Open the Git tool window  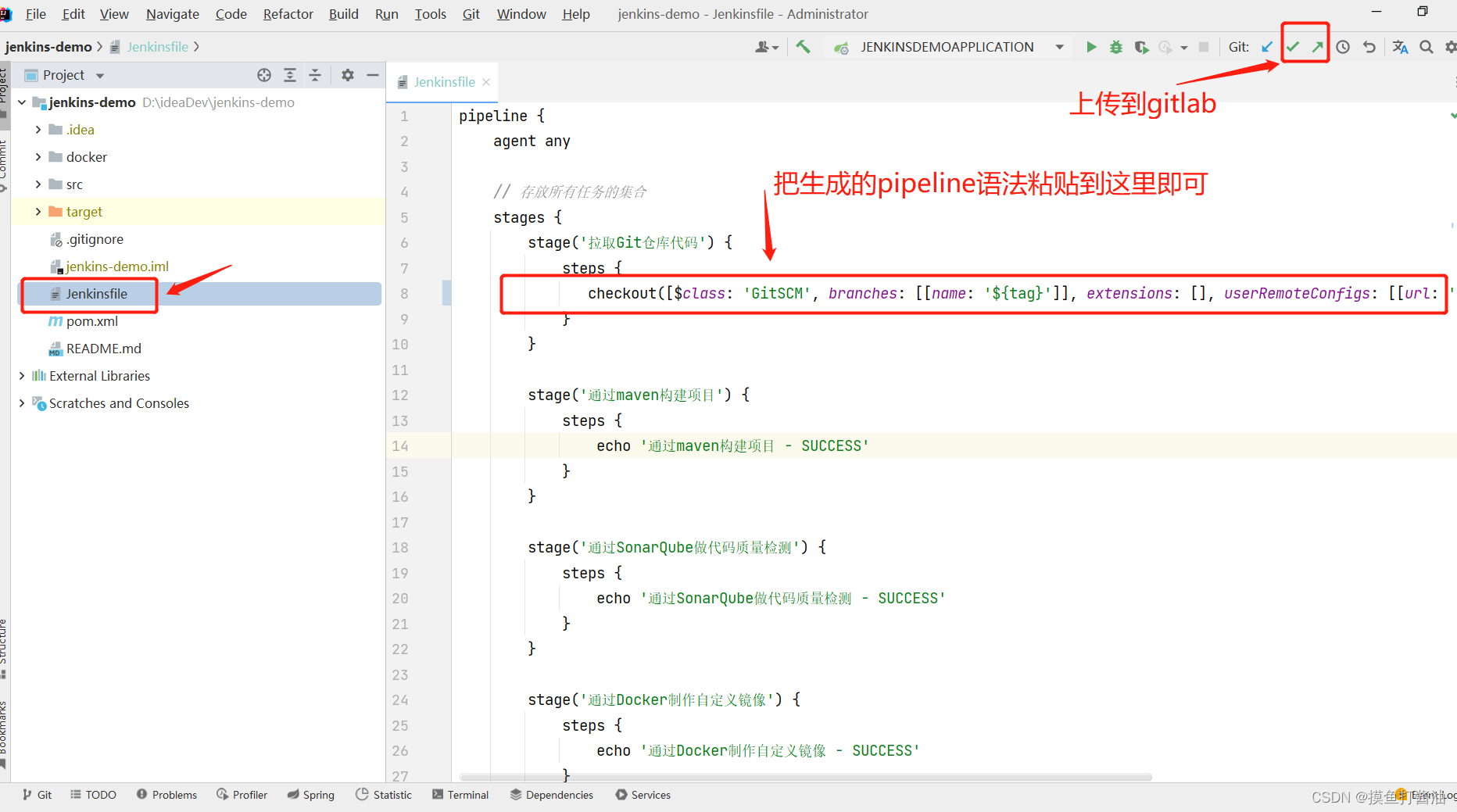coord(37,795)
